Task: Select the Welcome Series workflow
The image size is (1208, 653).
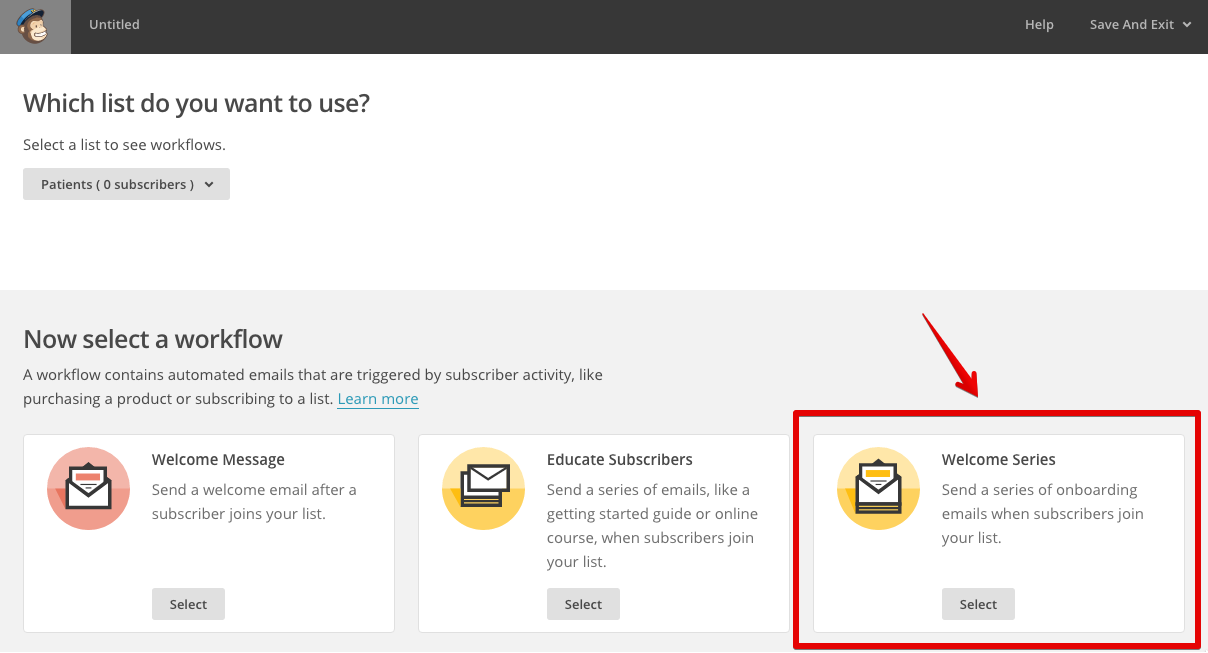Action: click(978, 604)
